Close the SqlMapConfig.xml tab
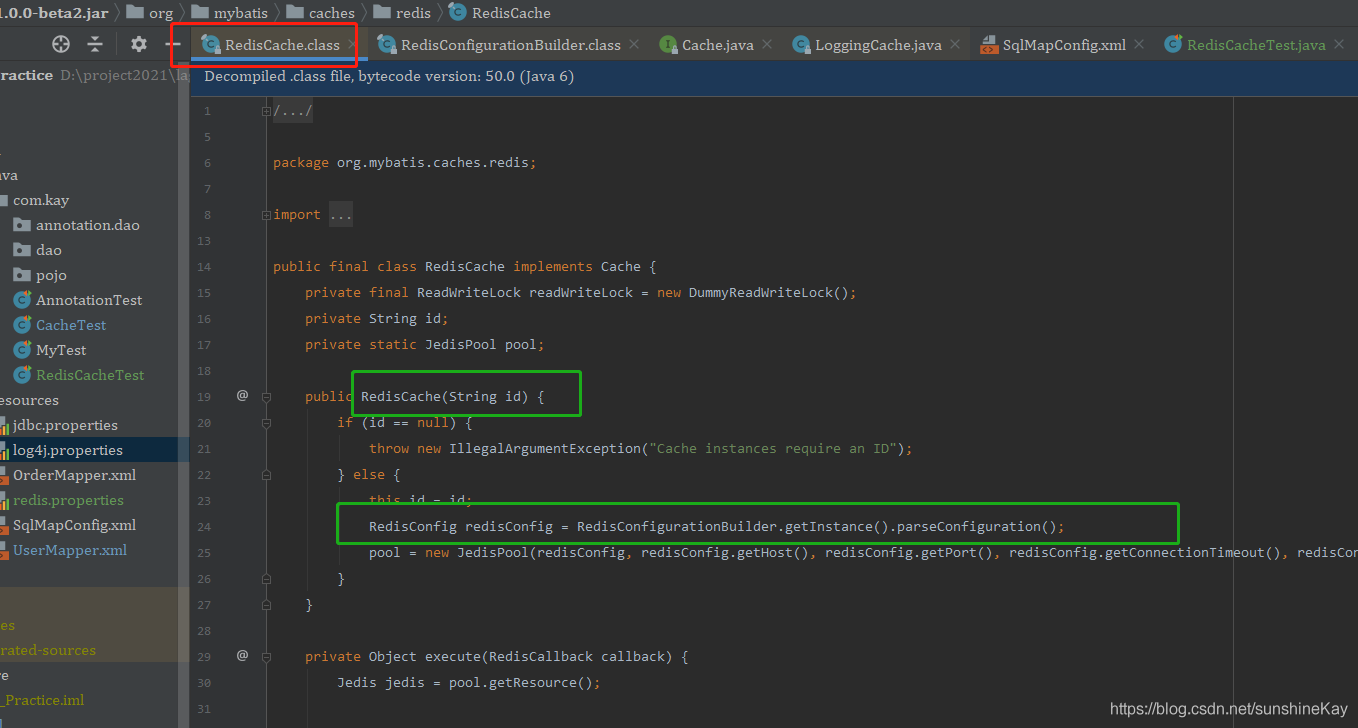This screenshot has width=1358, height=728. click(1138, 45)
